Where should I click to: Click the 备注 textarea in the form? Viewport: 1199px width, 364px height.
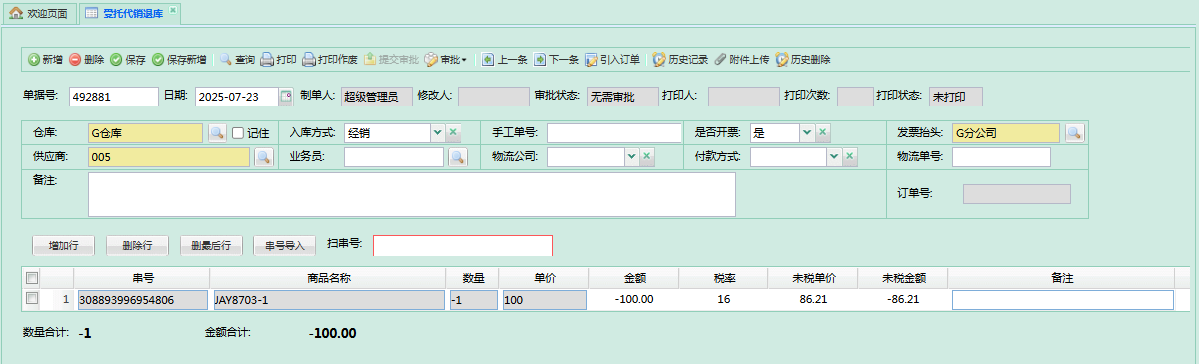(412, 195)
